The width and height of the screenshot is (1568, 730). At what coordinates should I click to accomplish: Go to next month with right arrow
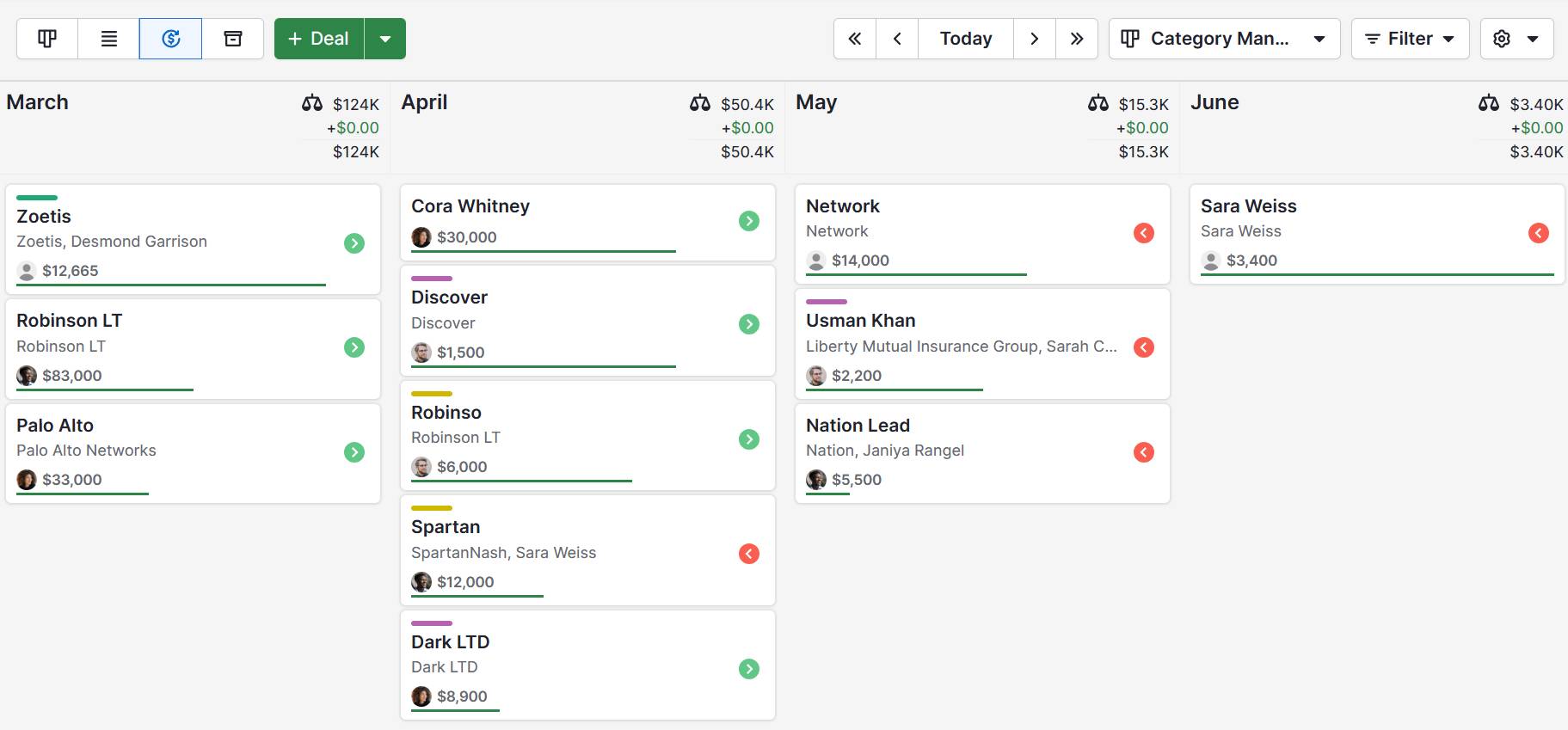click(x=1035, y=39)
